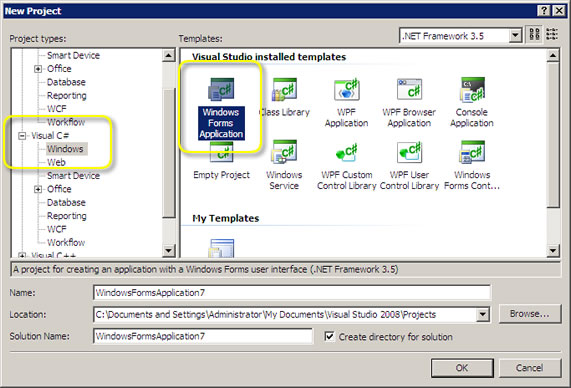The height and width of the screenshot is (388, 571).
Task: Click down arrow of Templates scrollbar
Action: [553, 250]
